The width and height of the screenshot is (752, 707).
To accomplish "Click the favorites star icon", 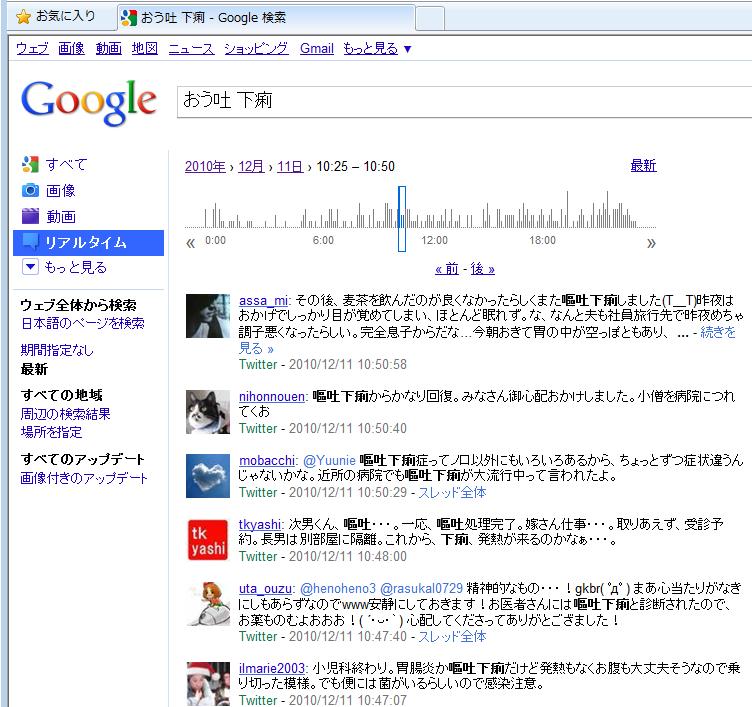I will point(23,17).
